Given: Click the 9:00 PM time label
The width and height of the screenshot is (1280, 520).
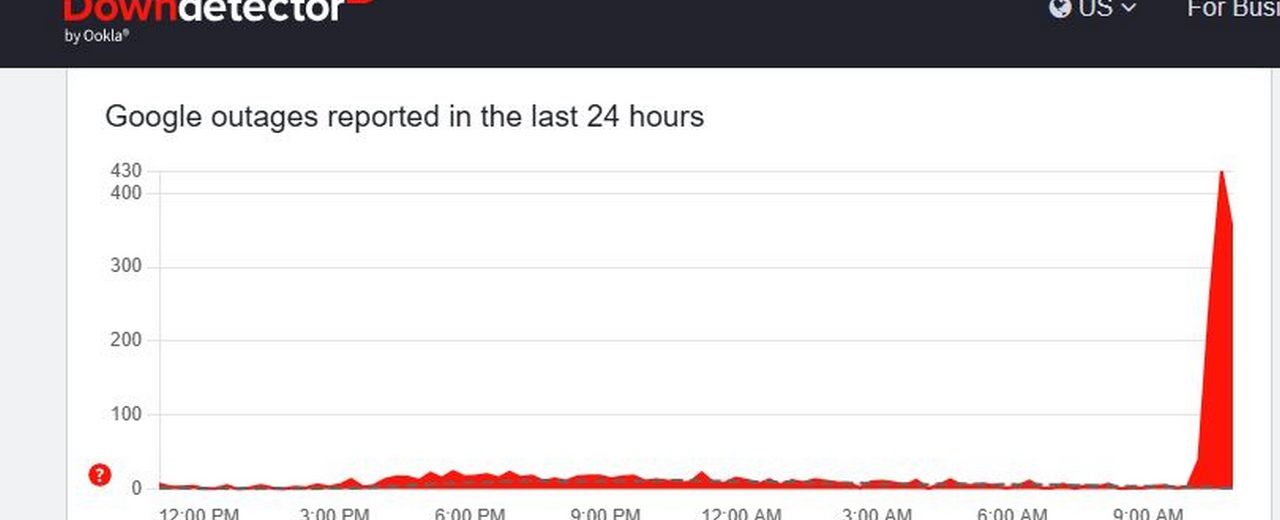Looking at the screenshot, I should (605, 514).
